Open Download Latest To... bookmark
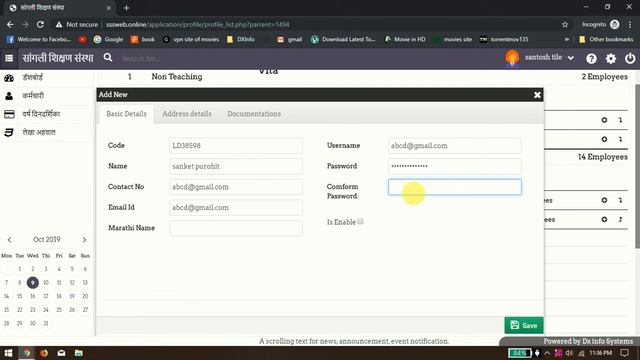This screenshot has width=640, height=360. coord(343,39)
